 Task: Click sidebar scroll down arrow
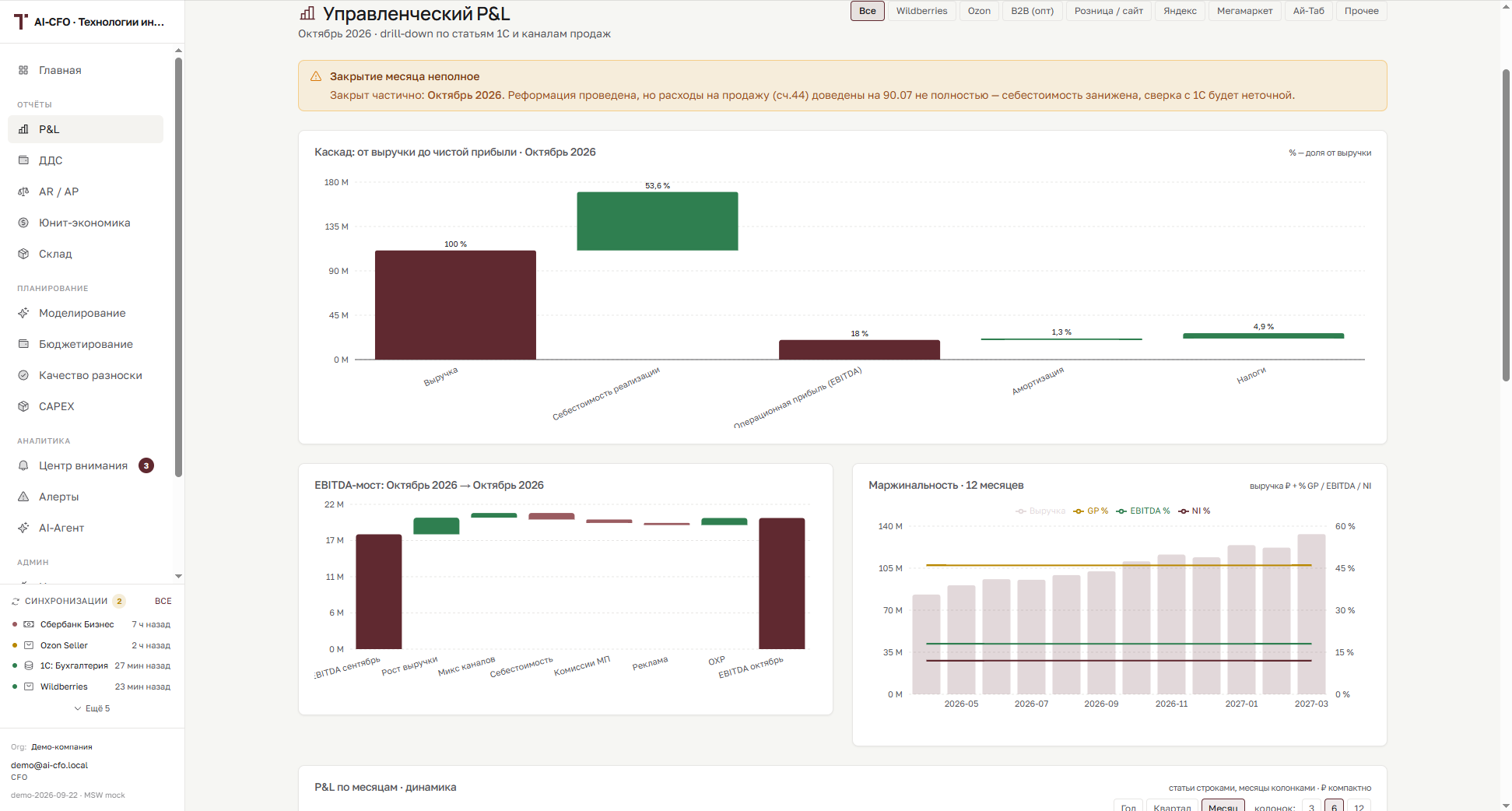[x=178, y=577]
